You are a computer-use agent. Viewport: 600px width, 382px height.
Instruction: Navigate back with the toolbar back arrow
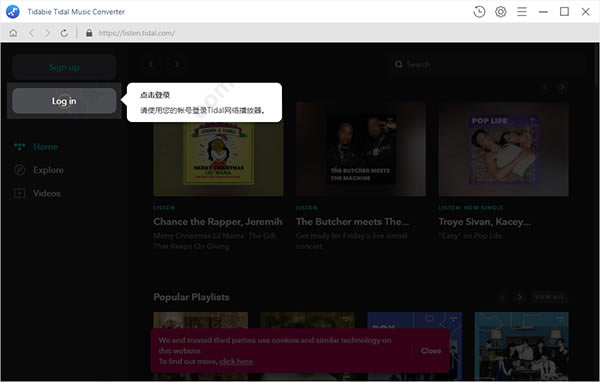(32, 33)
